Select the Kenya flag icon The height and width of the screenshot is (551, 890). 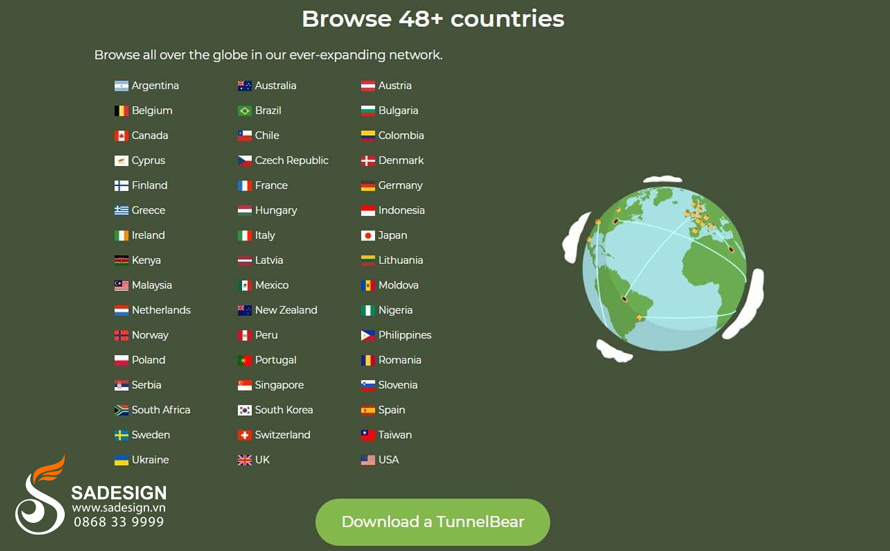[x=121, y=260]
